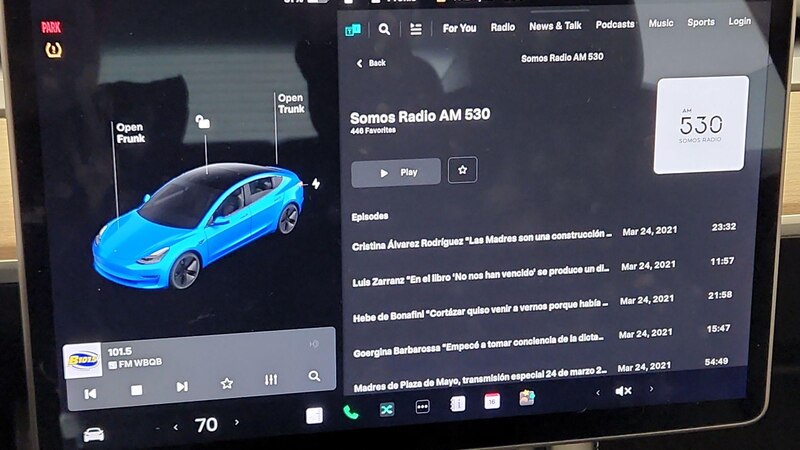
Task: Stop the FM WBQB playback
Action: (x=136, y=391)
